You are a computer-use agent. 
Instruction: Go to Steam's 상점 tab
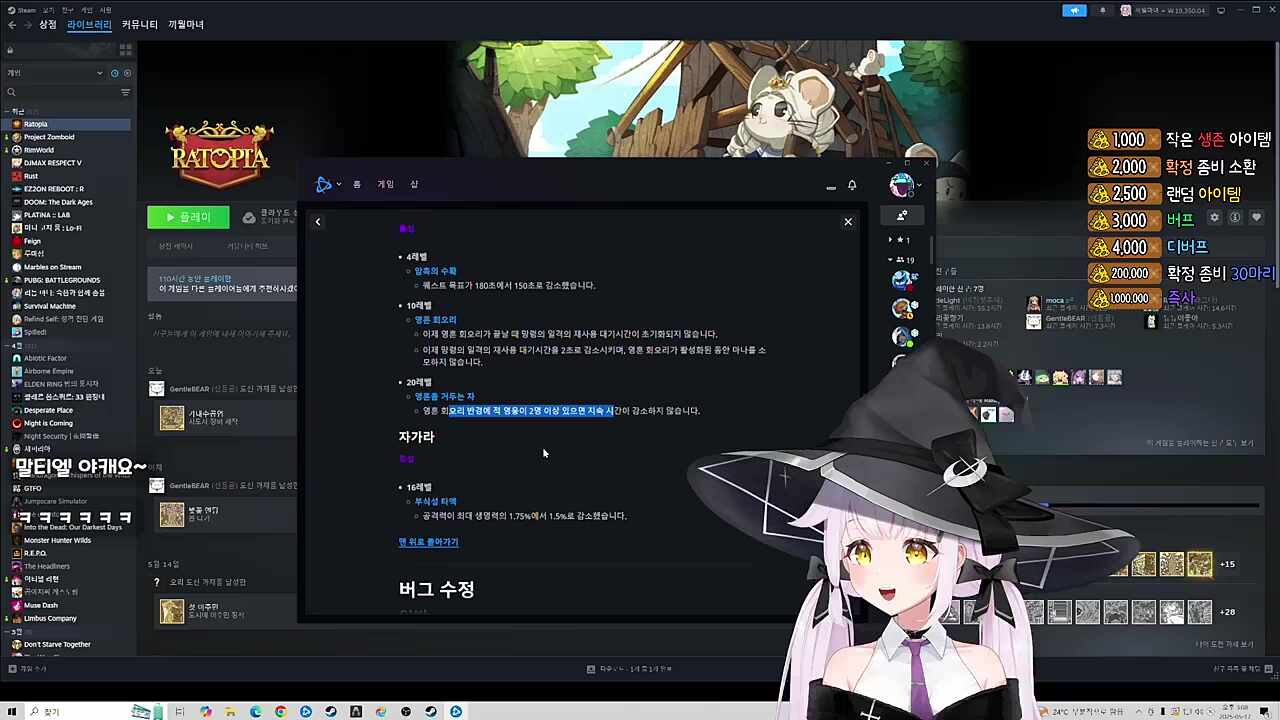[48, 25]
